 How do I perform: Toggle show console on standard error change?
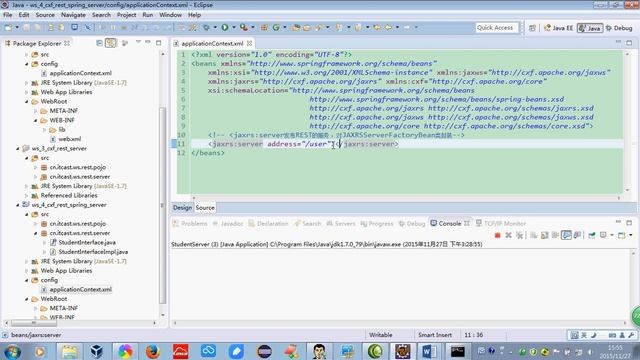pyautogui.click(x=577, y=235)
